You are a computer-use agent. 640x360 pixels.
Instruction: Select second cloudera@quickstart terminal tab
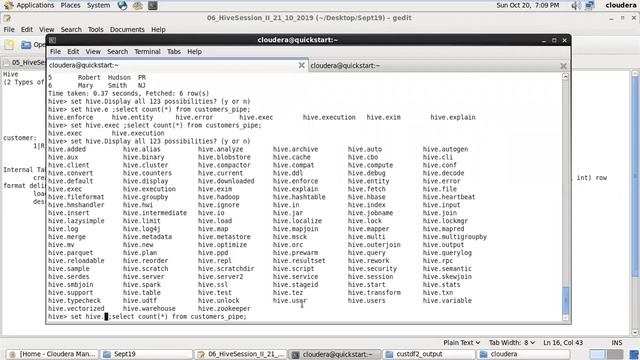tap(434, 65)
